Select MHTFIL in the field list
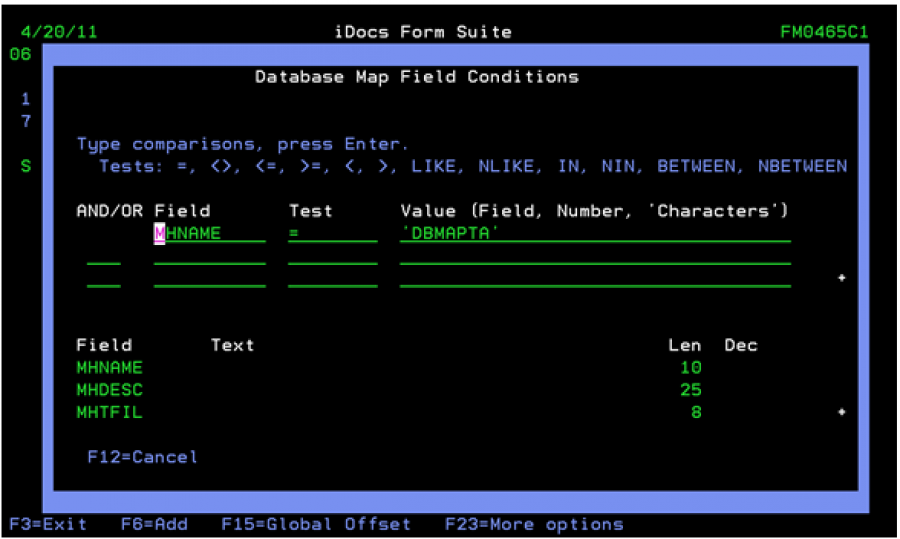Viewport: 900px width, 539px height. click(109, 412)
